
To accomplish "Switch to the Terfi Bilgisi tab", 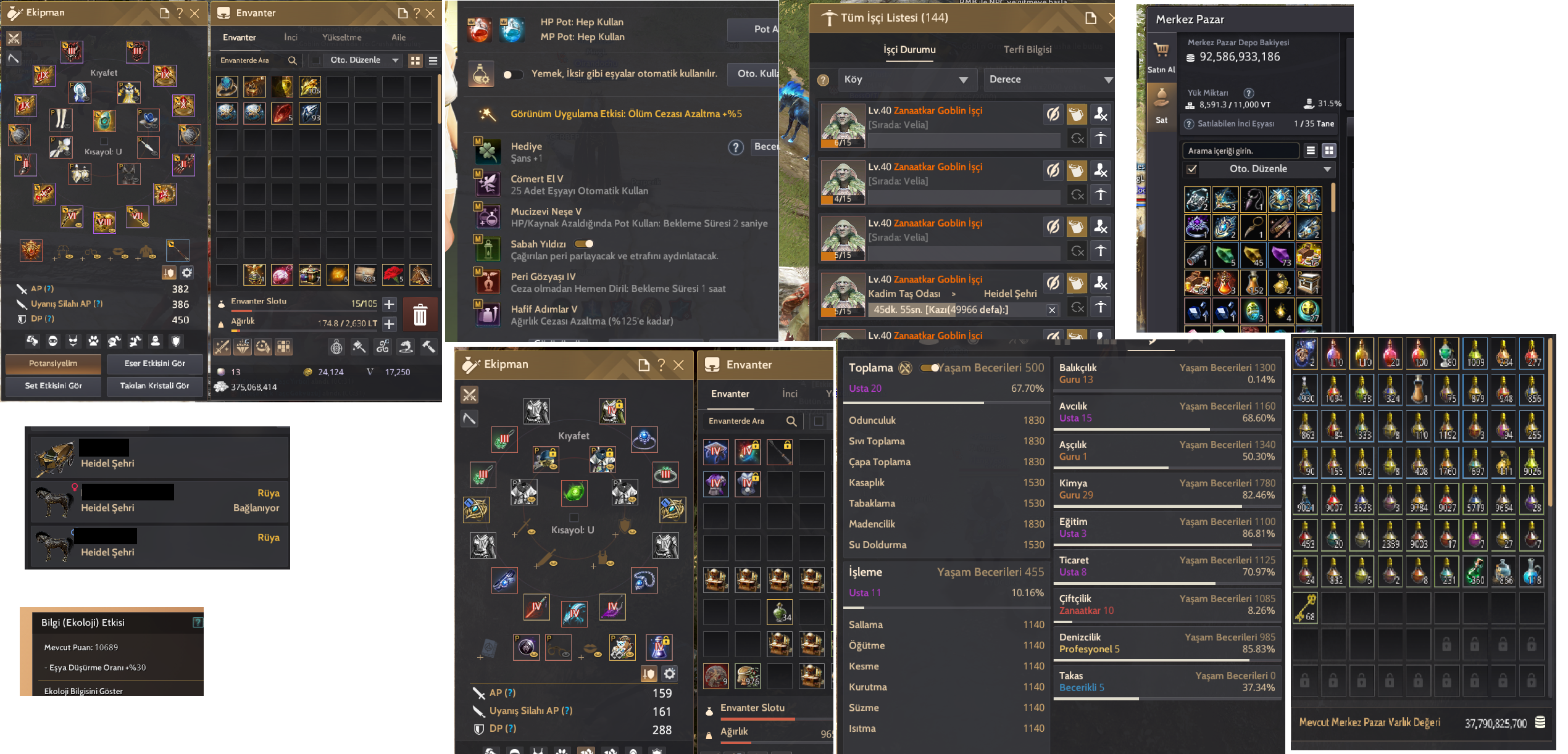I will (x=1027, y=49).
